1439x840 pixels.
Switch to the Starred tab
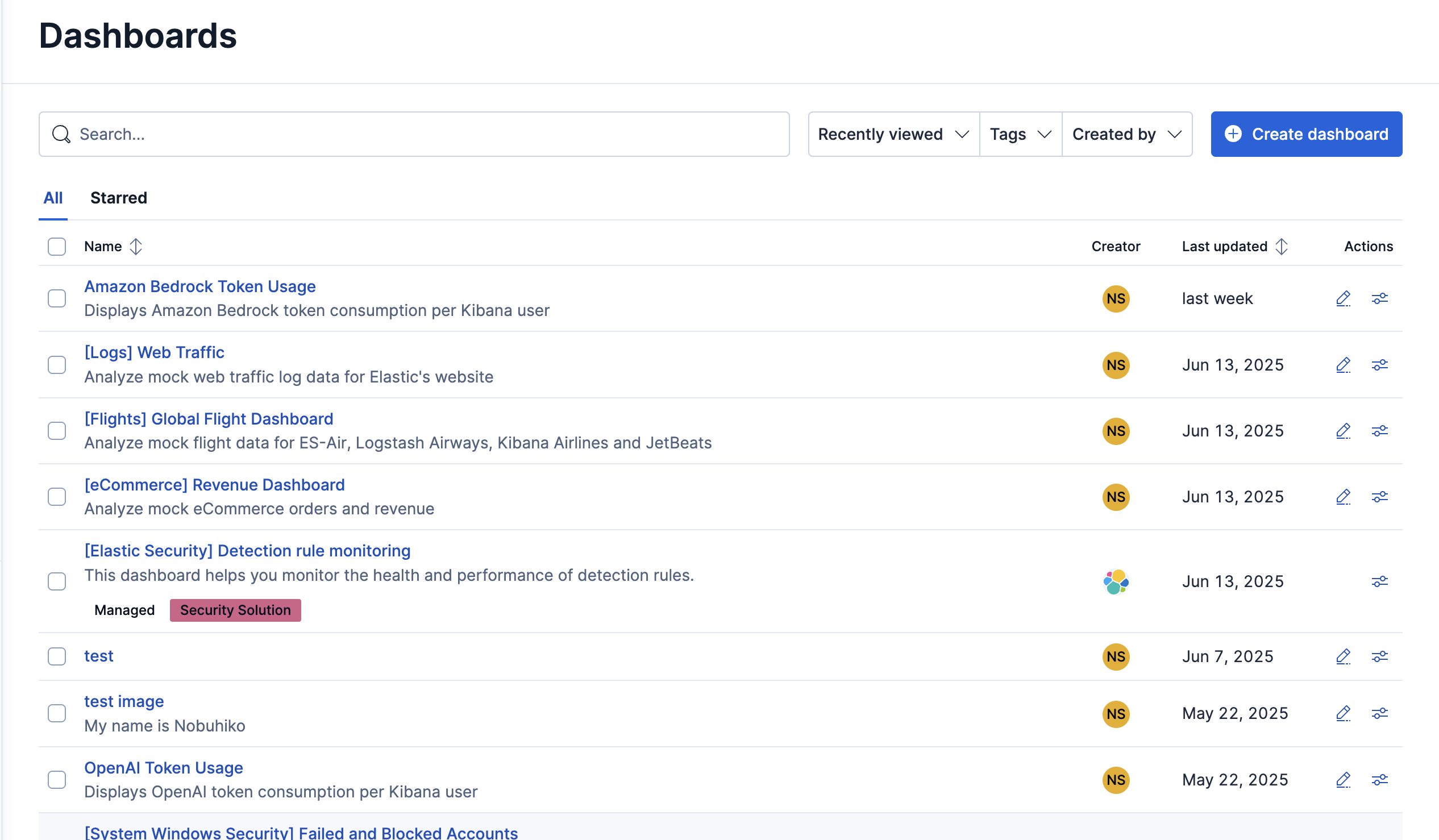pyautogui.click(x=119, y=198)
